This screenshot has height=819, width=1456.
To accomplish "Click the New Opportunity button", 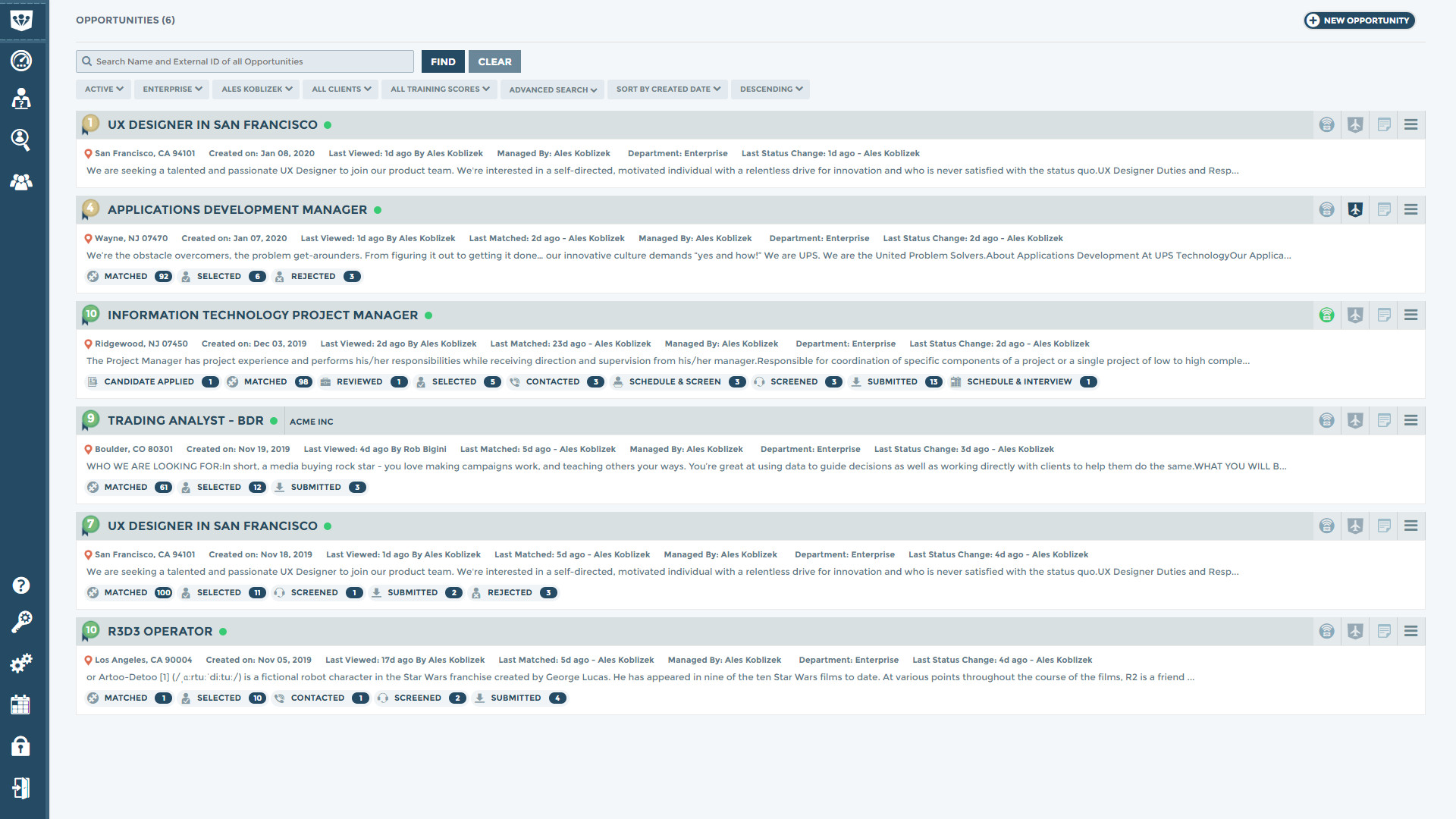I will (1359, 20).
